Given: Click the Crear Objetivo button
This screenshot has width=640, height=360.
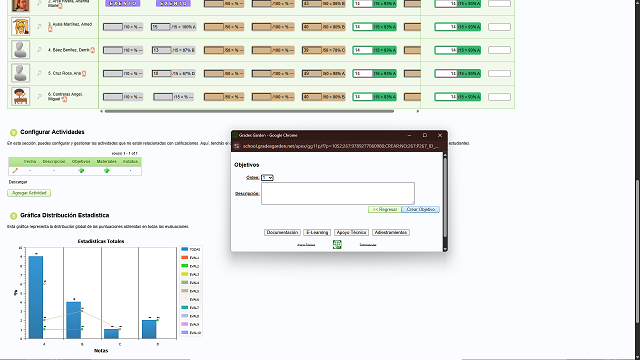Looking at the screenshot, I should click(421, 209).
